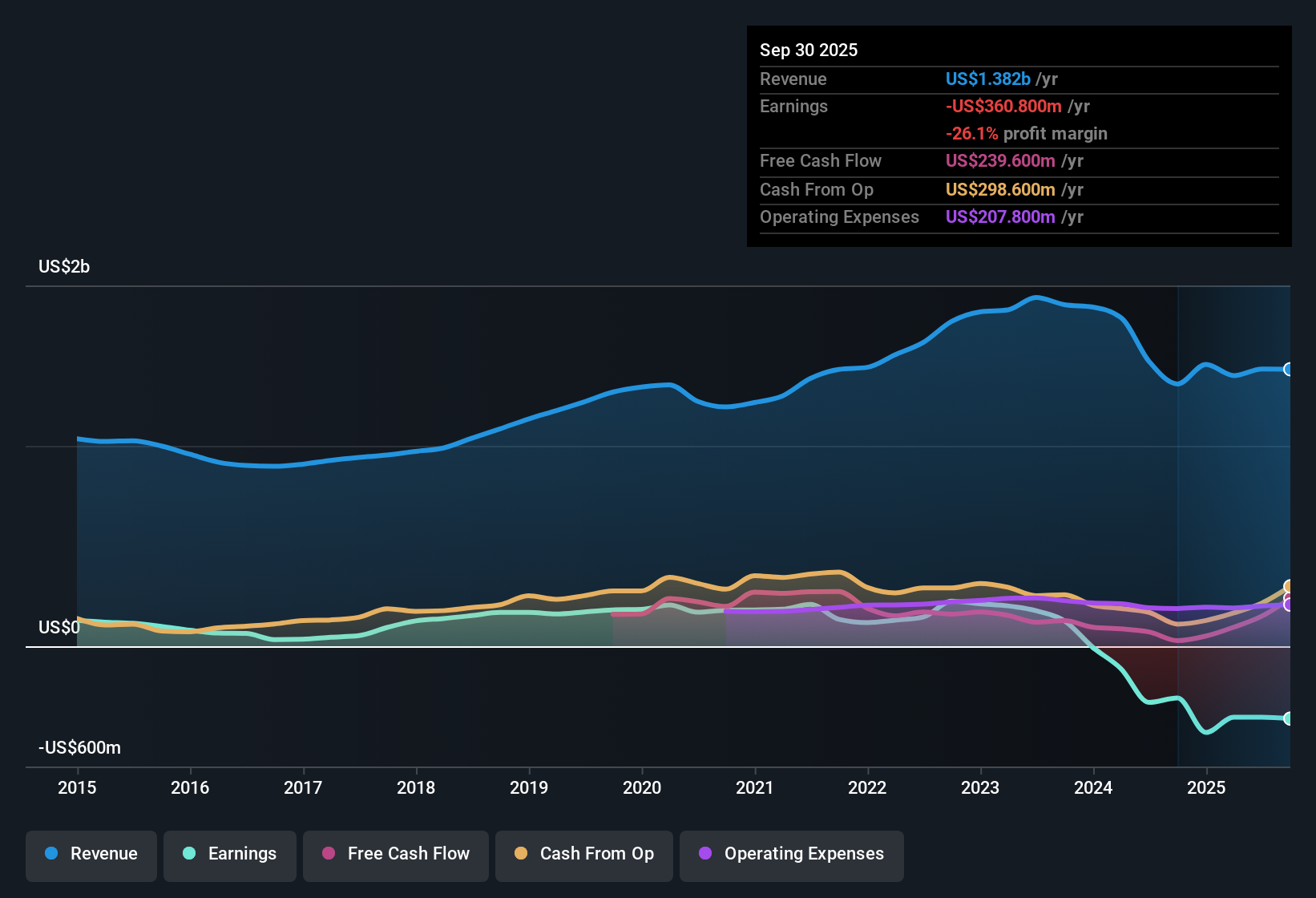The image size is (1316, 898).
Task: Select the 2020 year label
Action: 641,788
